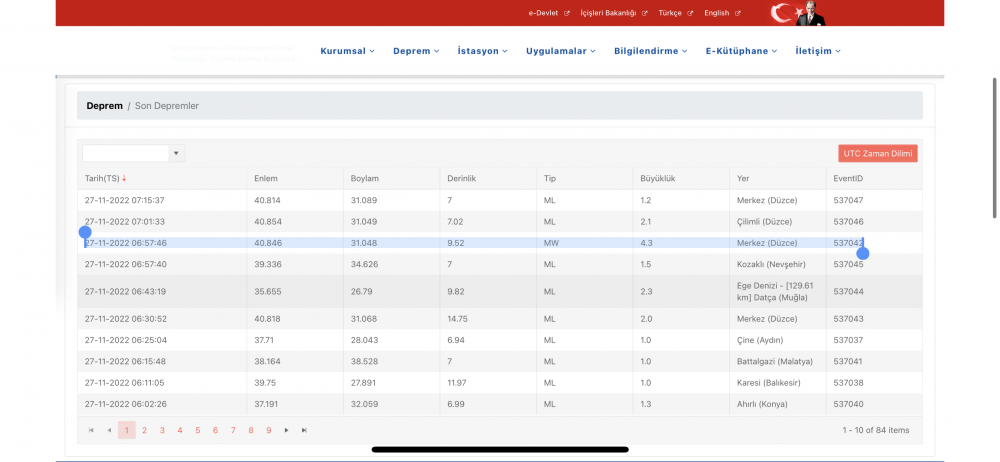Click the sort arrow beside Tarih(TS)
This screenshot has height=462, width=1000.
124,179
